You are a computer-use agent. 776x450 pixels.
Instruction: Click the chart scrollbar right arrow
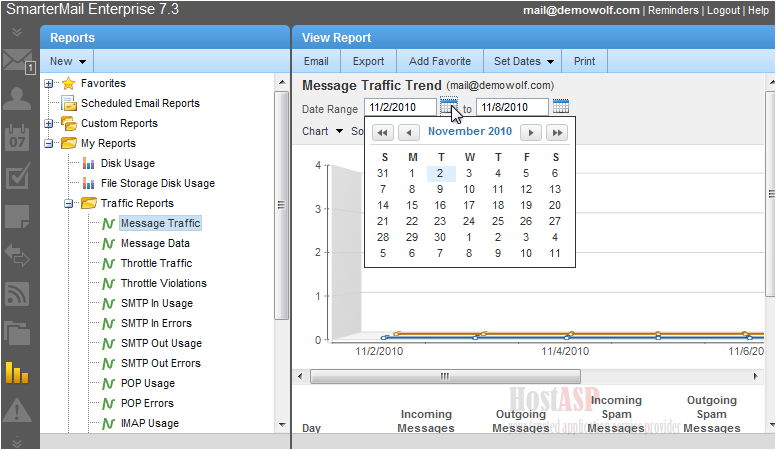tap(755, 377)
